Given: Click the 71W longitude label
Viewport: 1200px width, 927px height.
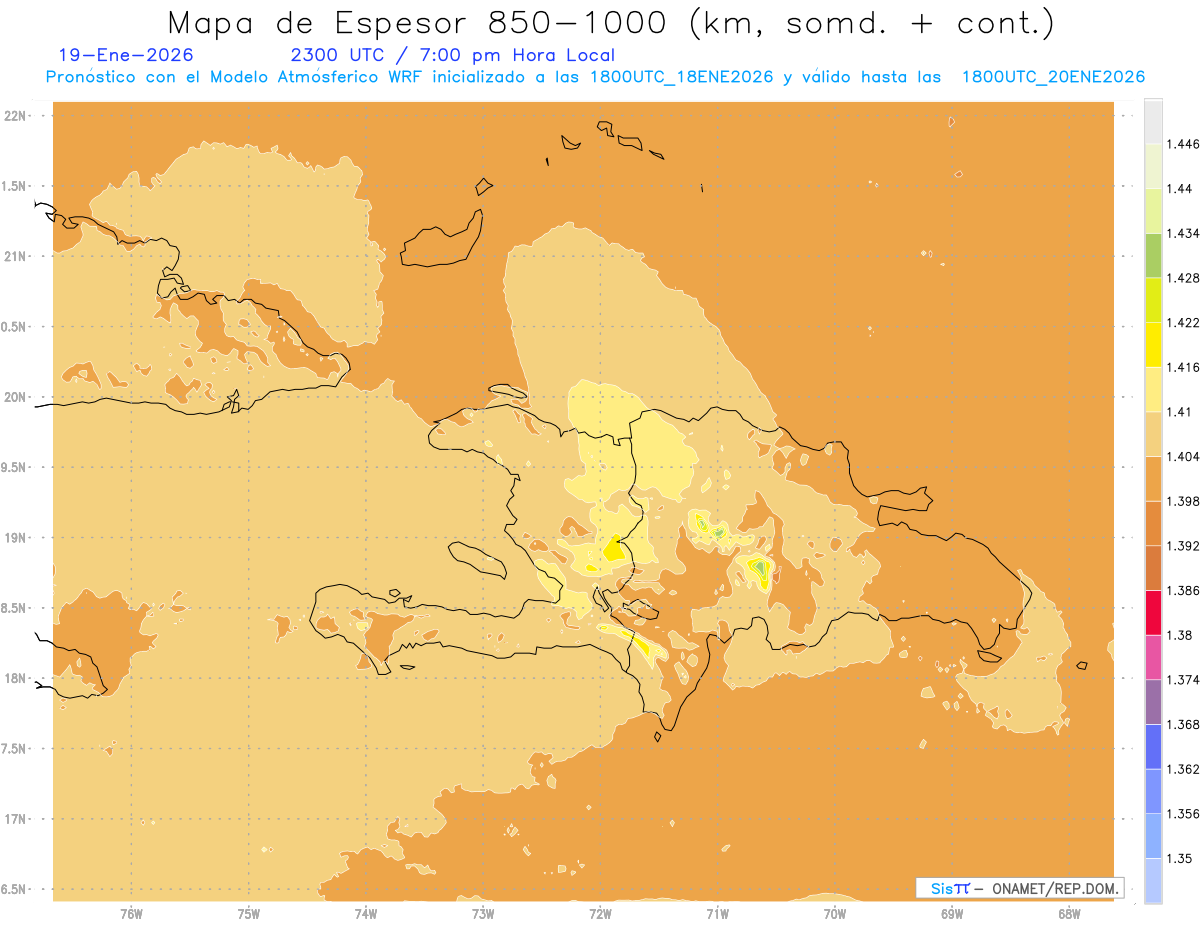Looking at the screenshot, I should pos(717,914).
